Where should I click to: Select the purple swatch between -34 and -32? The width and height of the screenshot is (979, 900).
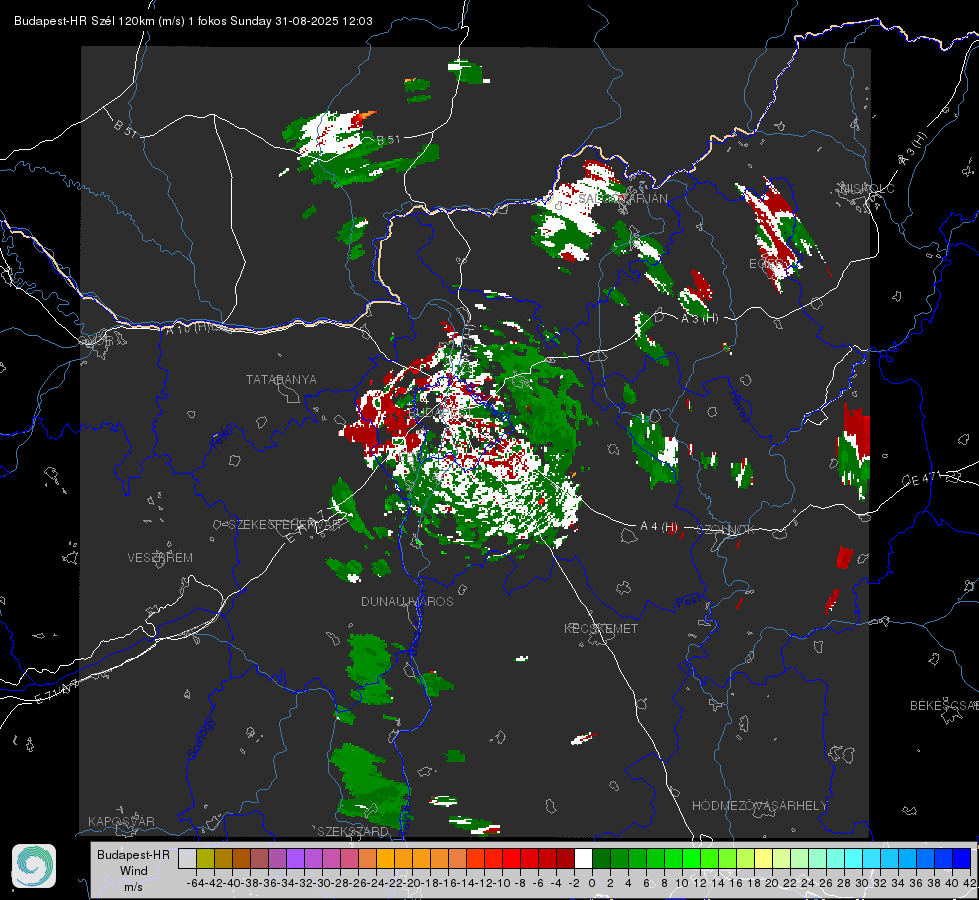(295, 858)
